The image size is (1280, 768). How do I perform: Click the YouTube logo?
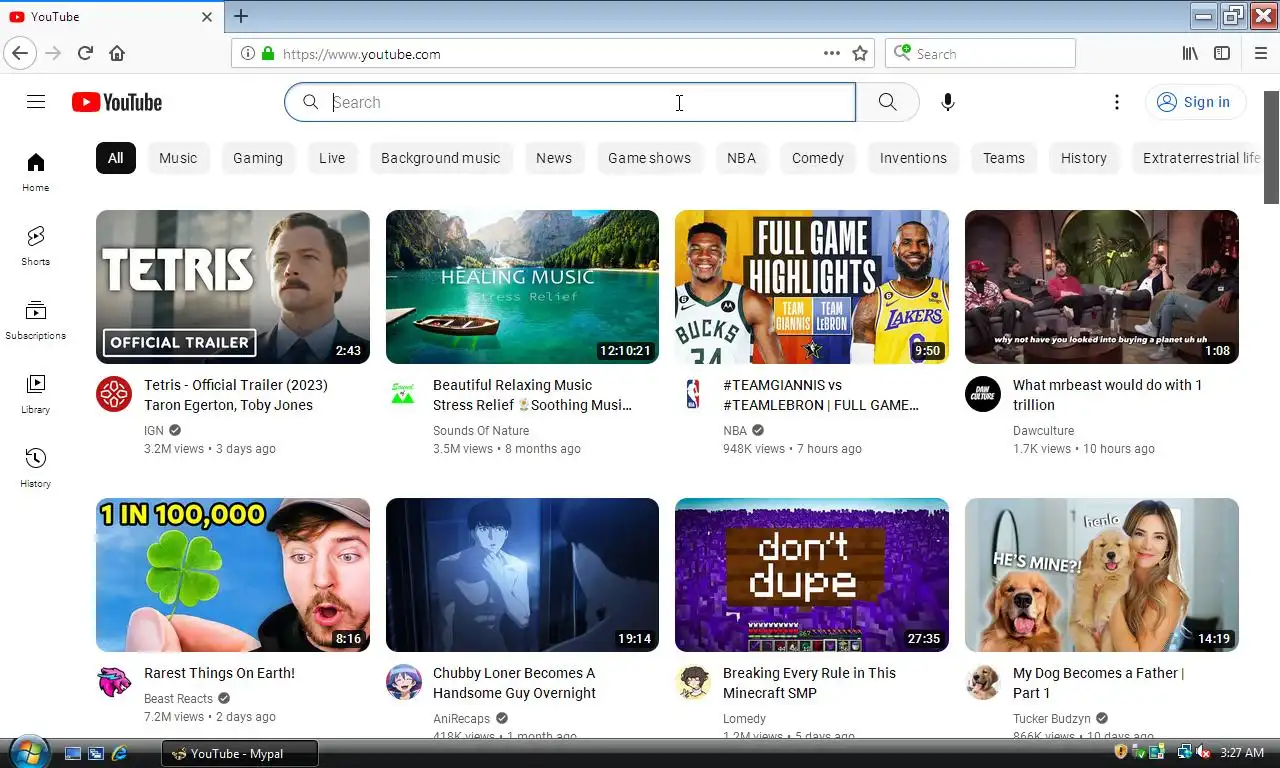tap(117, 102)
